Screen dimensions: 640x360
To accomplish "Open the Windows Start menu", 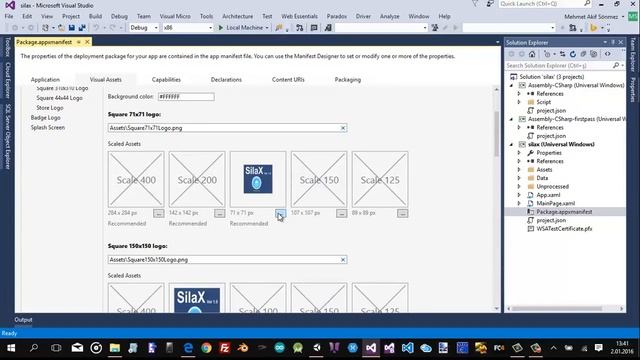I will 11,348.
